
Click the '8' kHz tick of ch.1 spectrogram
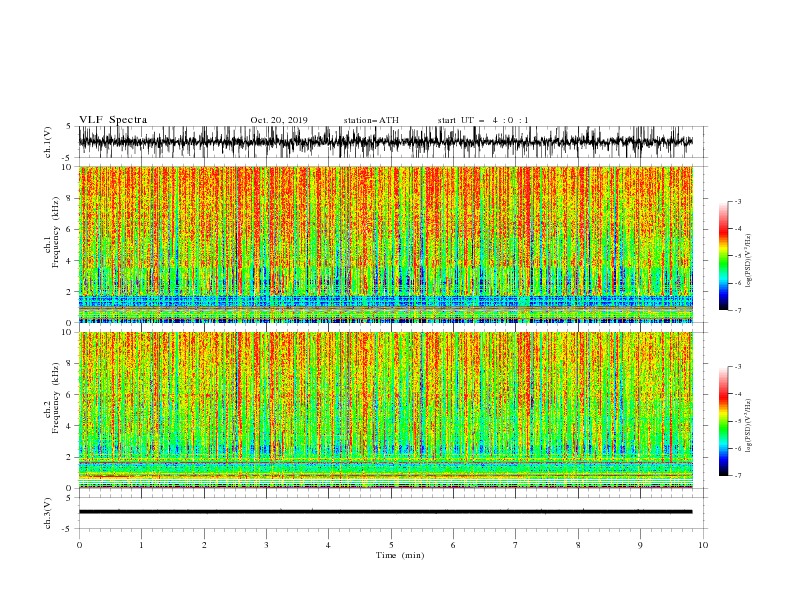tap(70, 198)
